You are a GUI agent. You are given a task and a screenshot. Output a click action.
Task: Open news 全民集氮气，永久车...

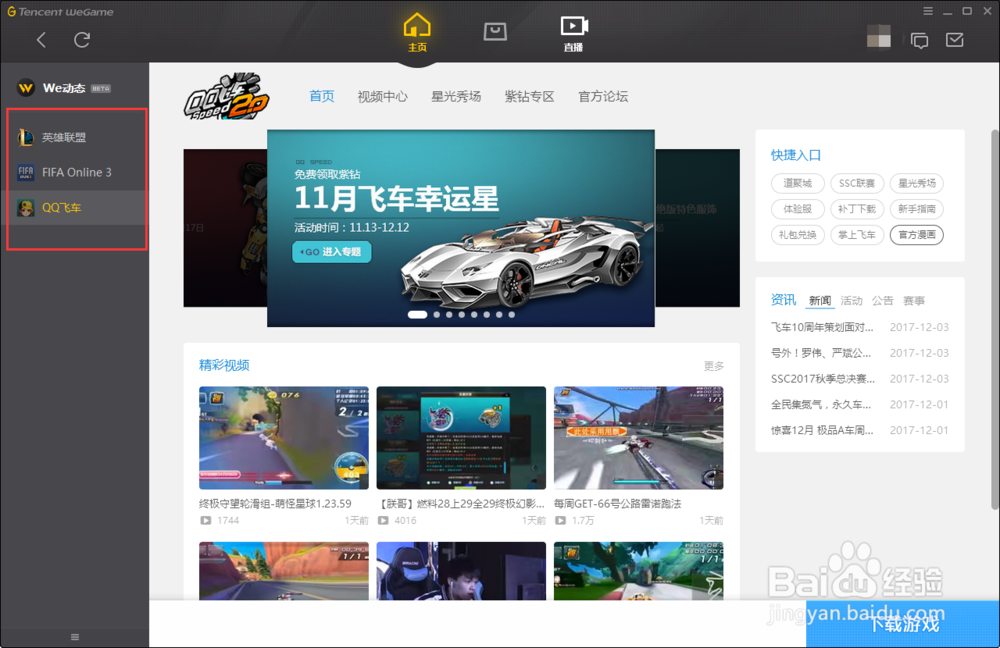(821, 404)
